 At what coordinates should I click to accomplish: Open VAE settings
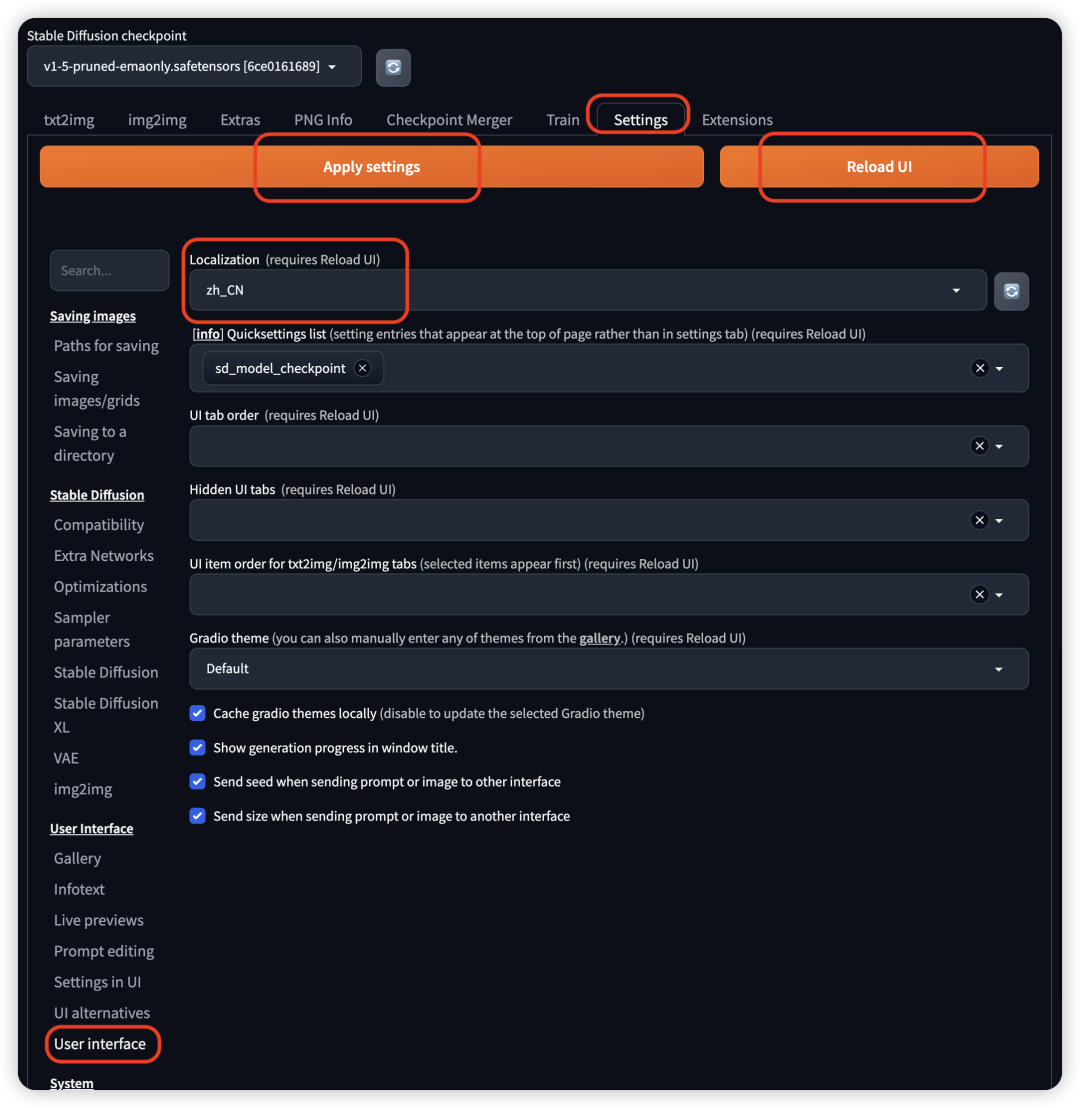pos(66,758)
